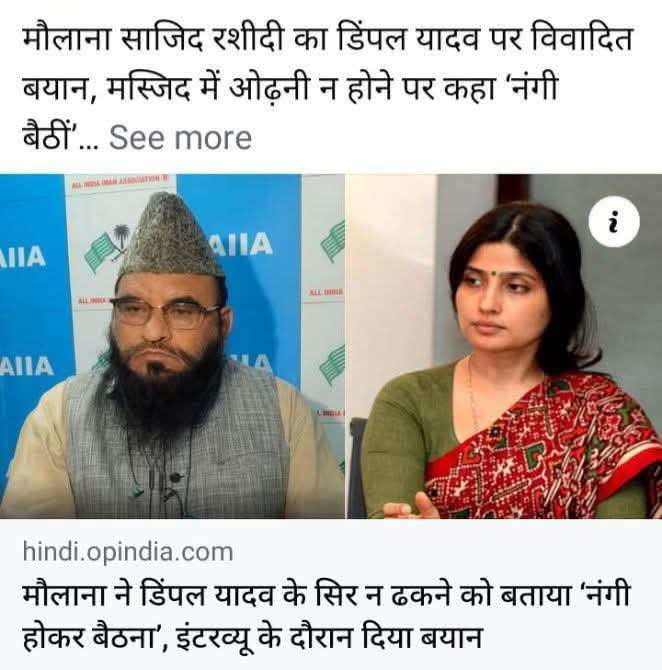Click the earphone wire on the man's vest
Screen dimensions: 662x670
point(160,470)
